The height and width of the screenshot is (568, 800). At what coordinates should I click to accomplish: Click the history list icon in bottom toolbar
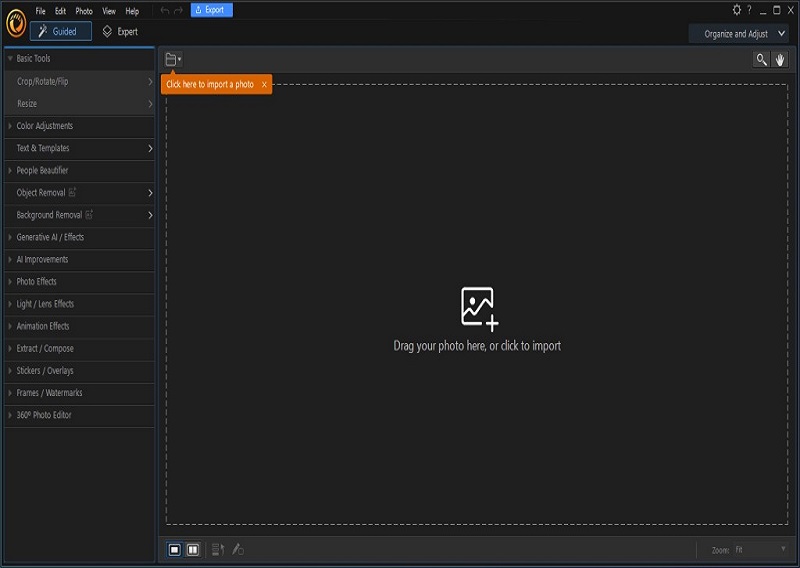[x=218, y=550]
